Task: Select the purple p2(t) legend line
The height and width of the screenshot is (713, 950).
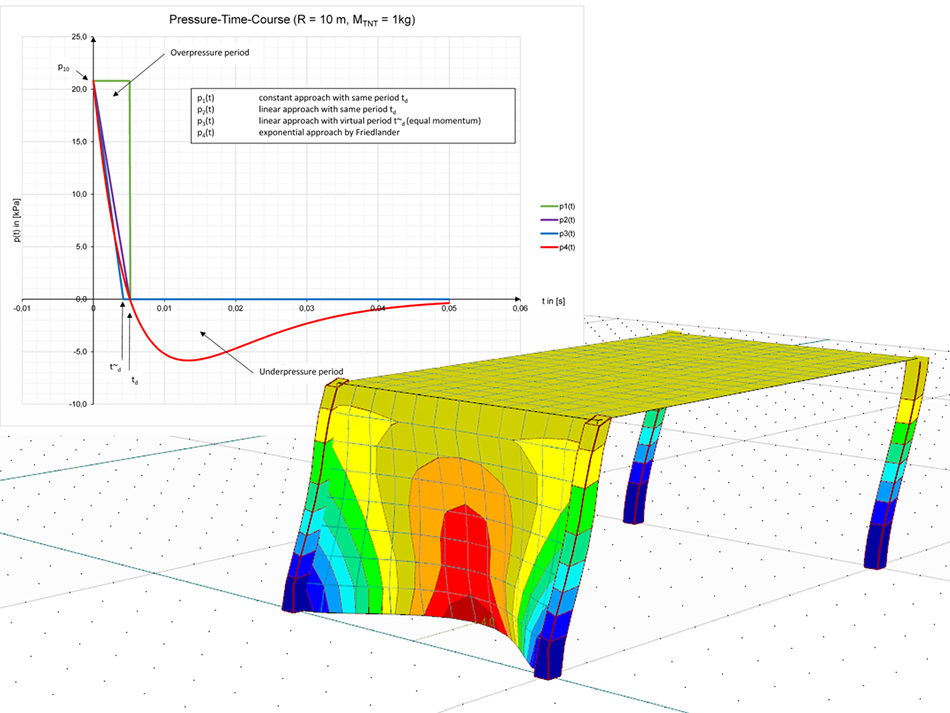Action: (549, 219)
